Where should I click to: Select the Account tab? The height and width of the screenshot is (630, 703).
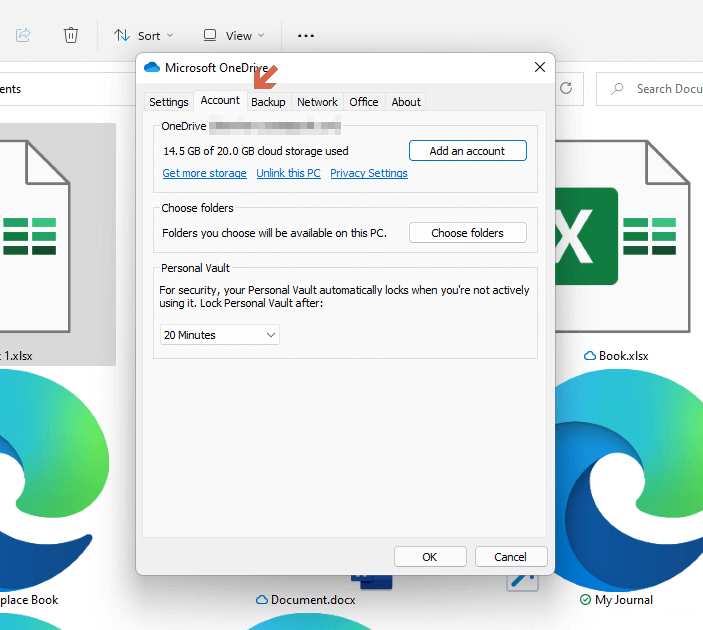220,100
